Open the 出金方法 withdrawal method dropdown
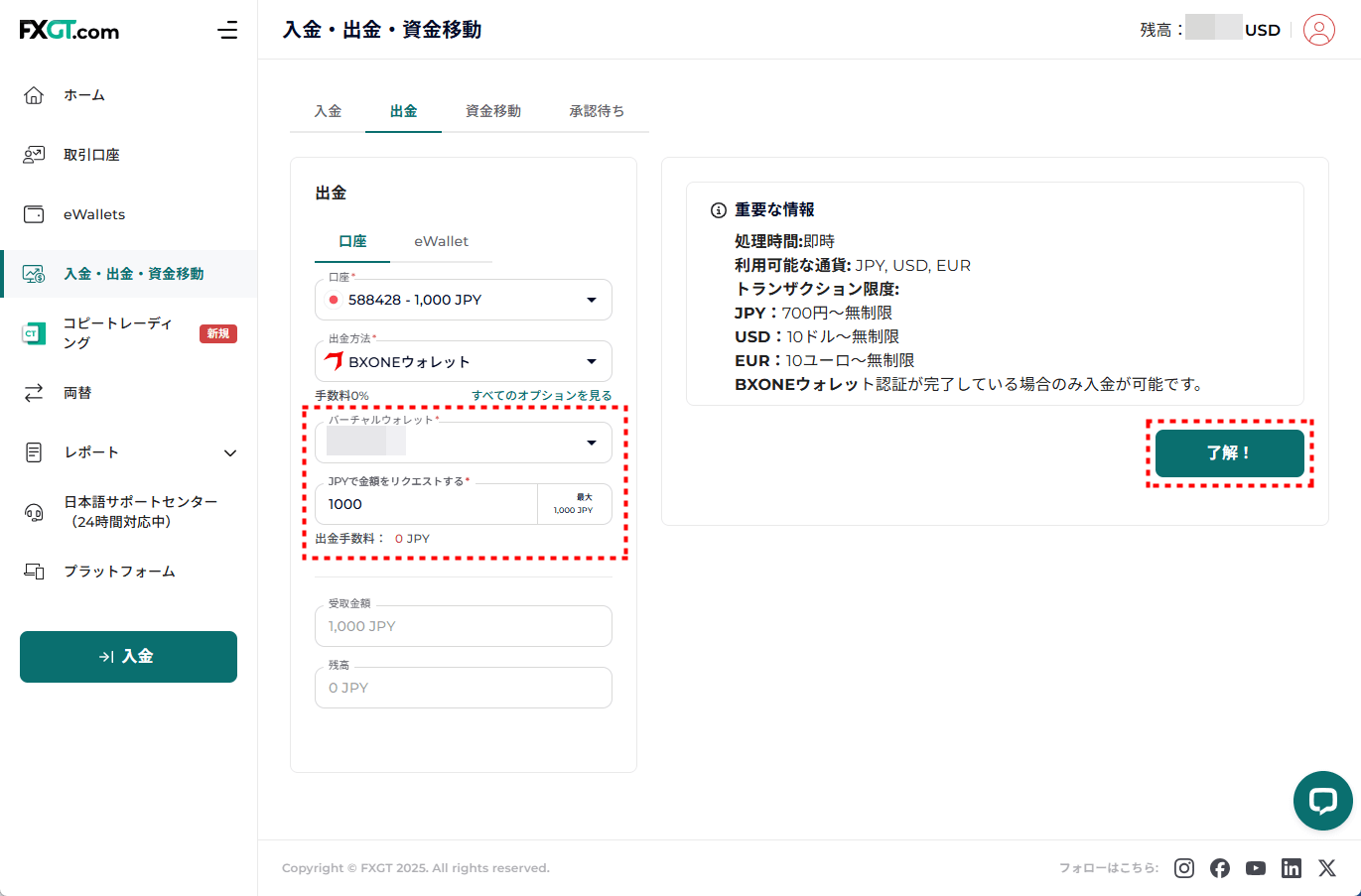 464,361
